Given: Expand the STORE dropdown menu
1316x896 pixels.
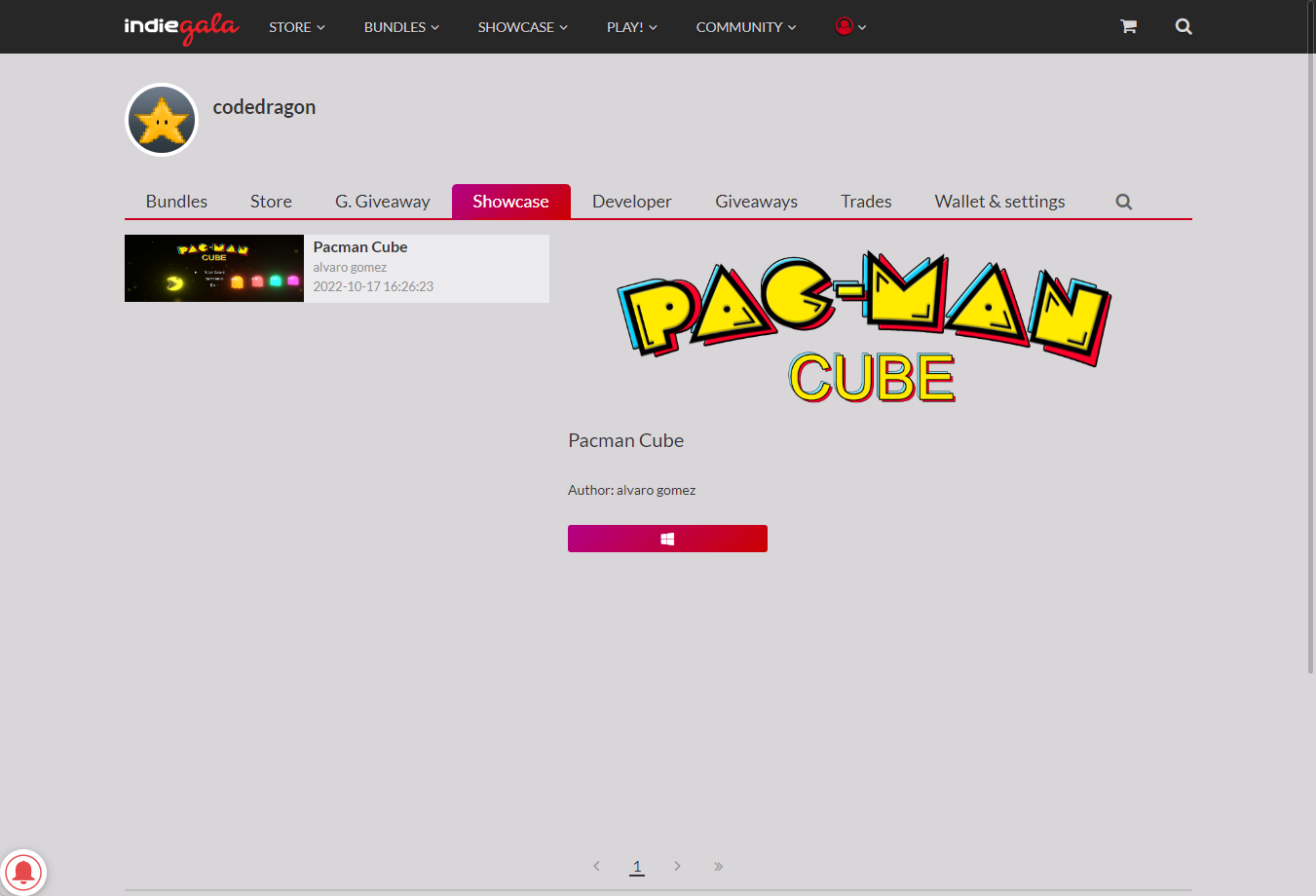Looking at the screenshot, I should click(x=297, y=27).
